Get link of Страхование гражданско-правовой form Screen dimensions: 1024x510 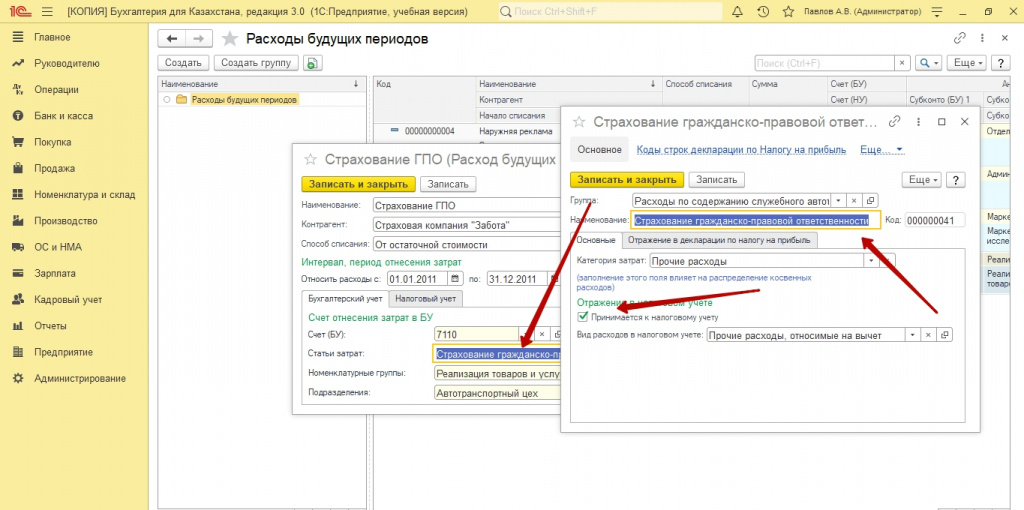point(895,121)
